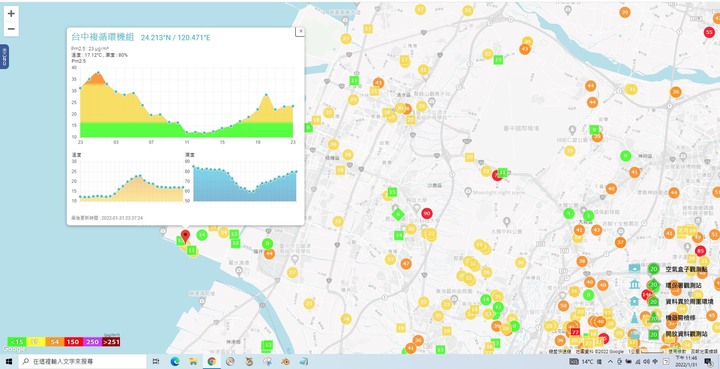The height and width of the screenshot is (369, 720).
Task: Click the 台中複循環機組 popup title
Action: pyautogui.click(x=102, y=37)
